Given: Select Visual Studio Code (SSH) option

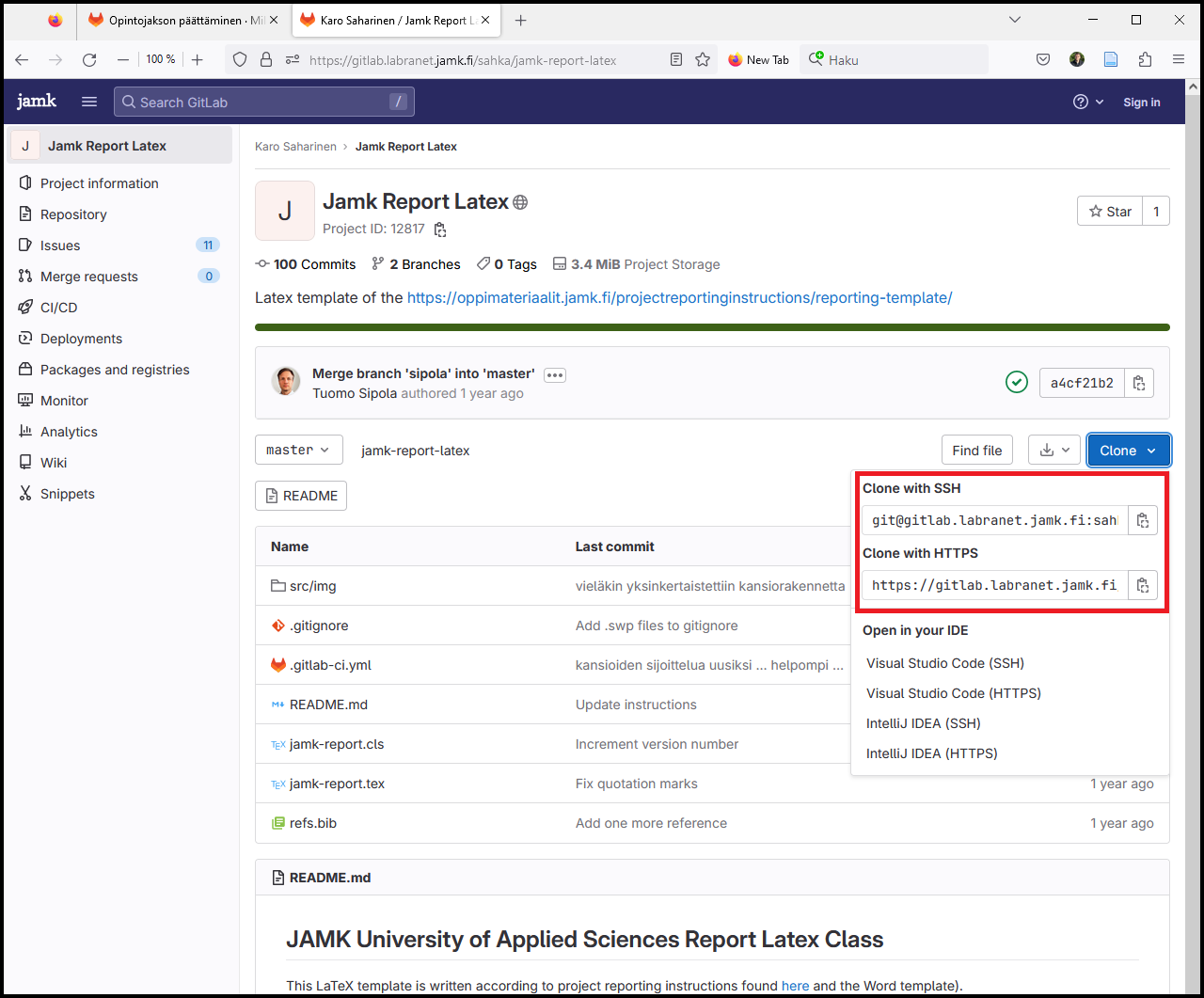Looking at the screenshot, I should point(944,663).
